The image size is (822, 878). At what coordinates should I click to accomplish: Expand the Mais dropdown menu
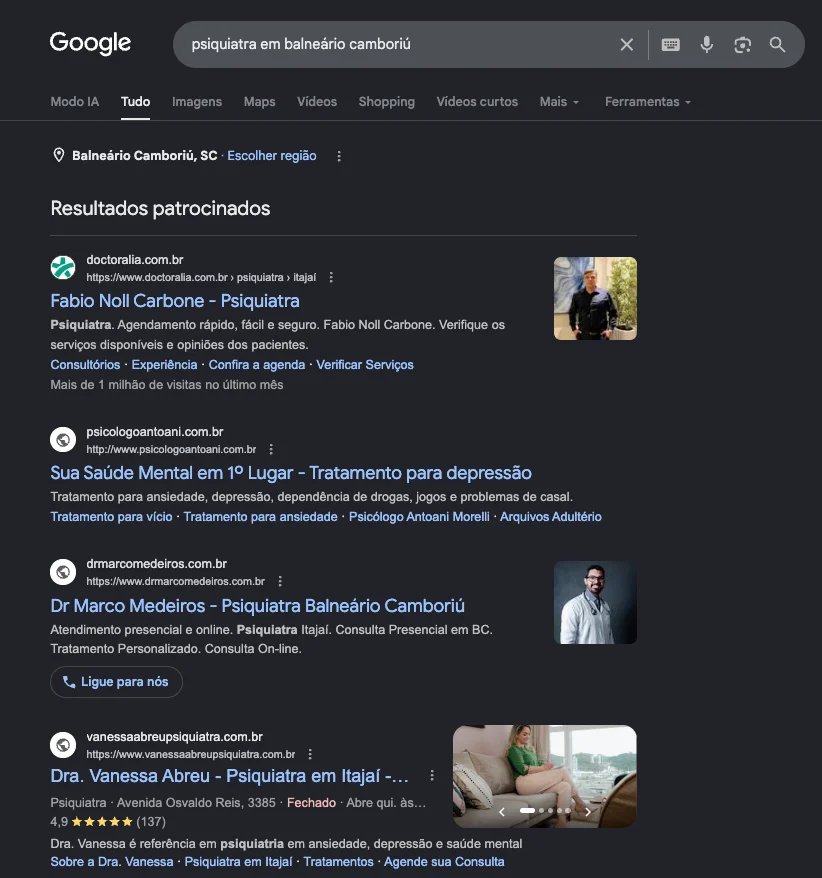(x=559, y=102)
